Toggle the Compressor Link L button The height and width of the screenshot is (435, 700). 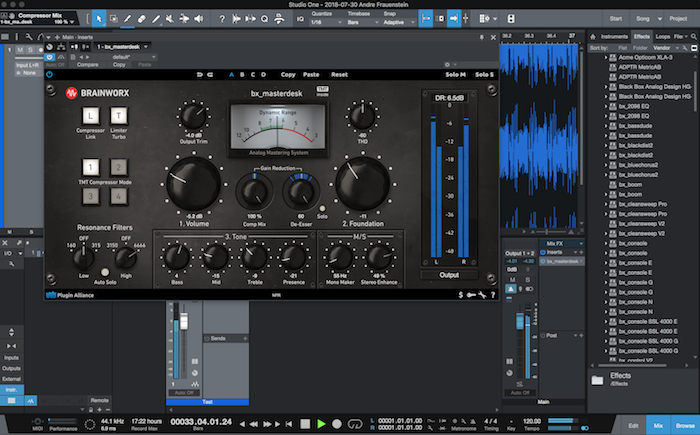click(x=91, y=116)
